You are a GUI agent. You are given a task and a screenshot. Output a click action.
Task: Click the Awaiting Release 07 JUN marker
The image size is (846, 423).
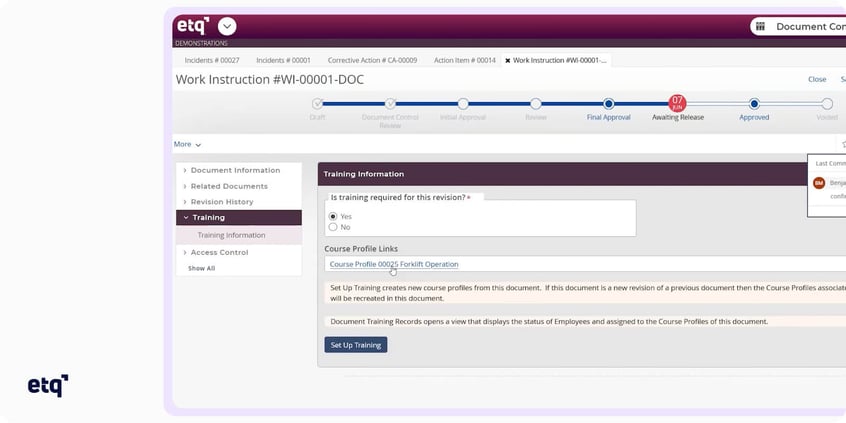[677, 103]
